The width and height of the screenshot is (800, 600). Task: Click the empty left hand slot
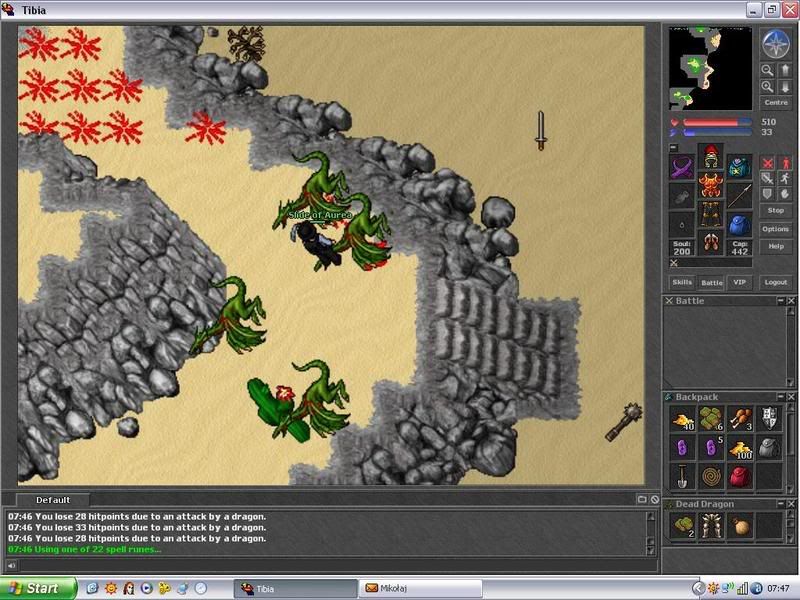(x=682, y=196)
